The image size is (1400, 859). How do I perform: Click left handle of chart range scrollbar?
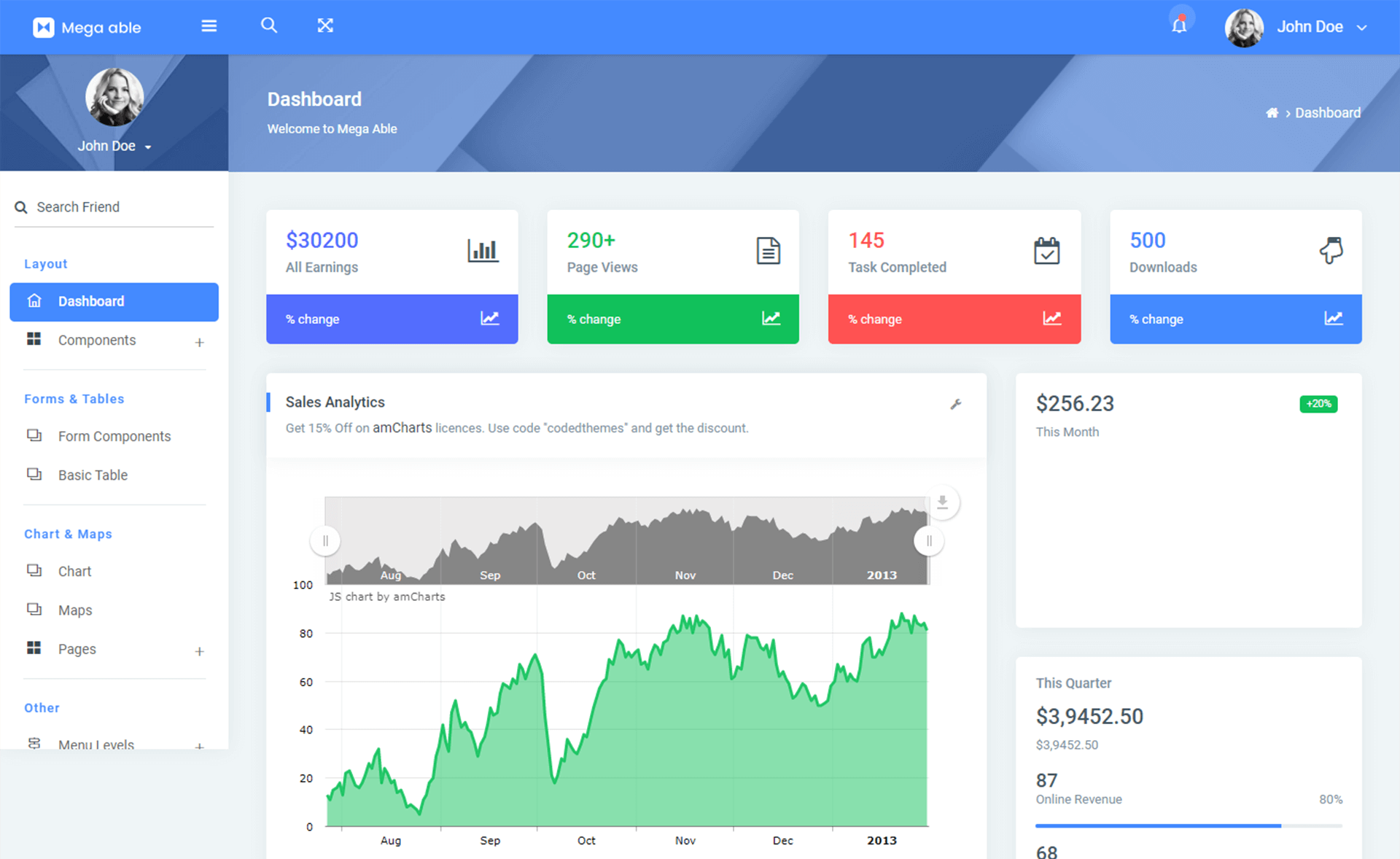pyautogui.click(x=325, y=541)
